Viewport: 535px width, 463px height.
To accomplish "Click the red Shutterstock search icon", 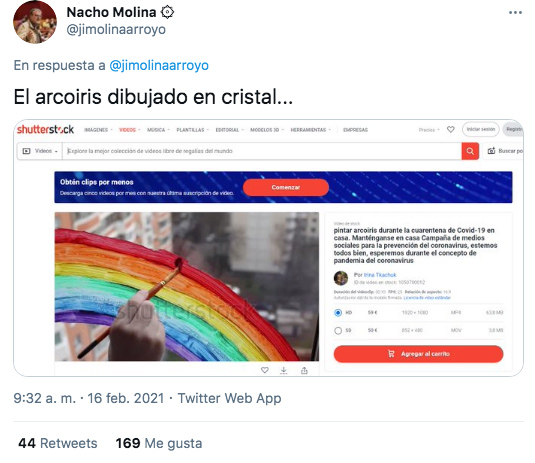I will click(470, 151).
